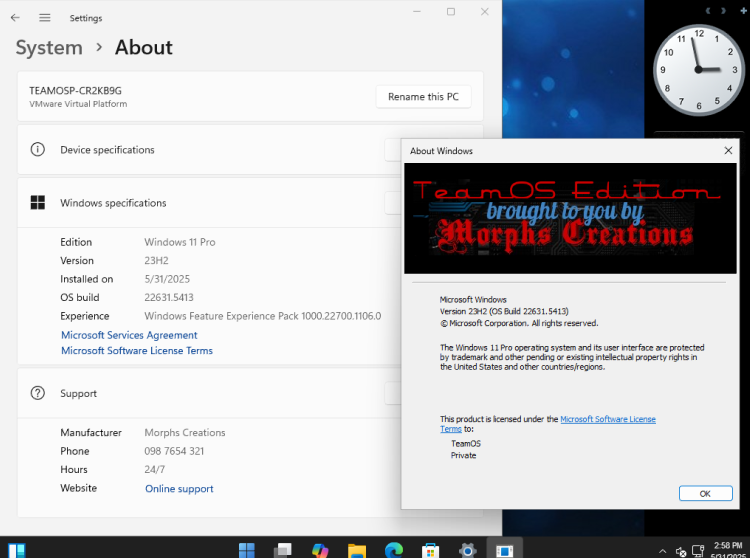This screenshot has height=558, width=750.
Task: Close the About Windows dialog
Action: [x=728, y=151]
